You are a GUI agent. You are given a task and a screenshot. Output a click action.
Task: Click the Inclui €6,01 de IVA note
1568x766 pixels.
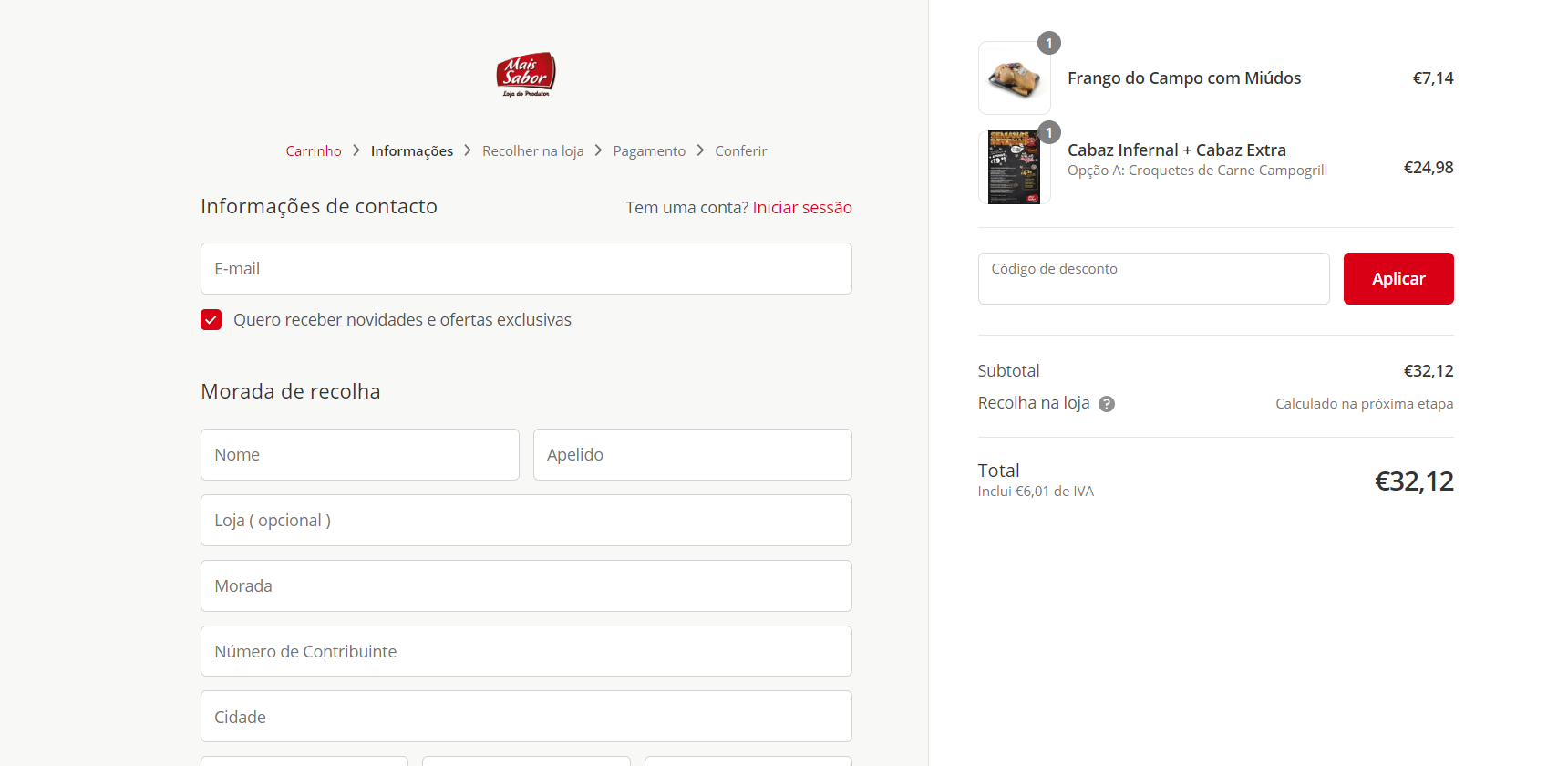point(1036,492)
